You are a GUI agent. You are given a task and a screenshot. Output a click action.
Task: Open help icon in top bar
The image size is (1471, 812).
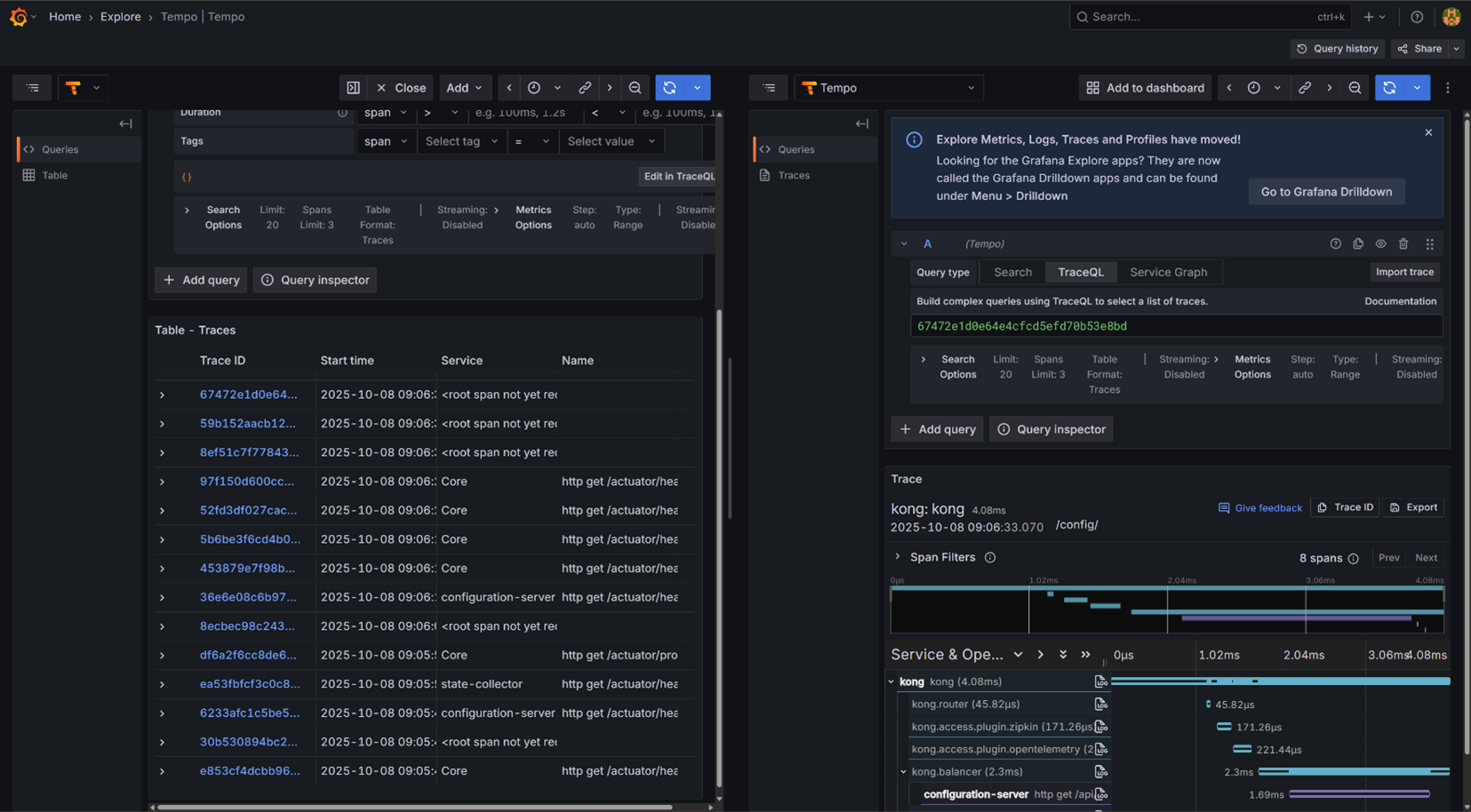(1417, 17)
